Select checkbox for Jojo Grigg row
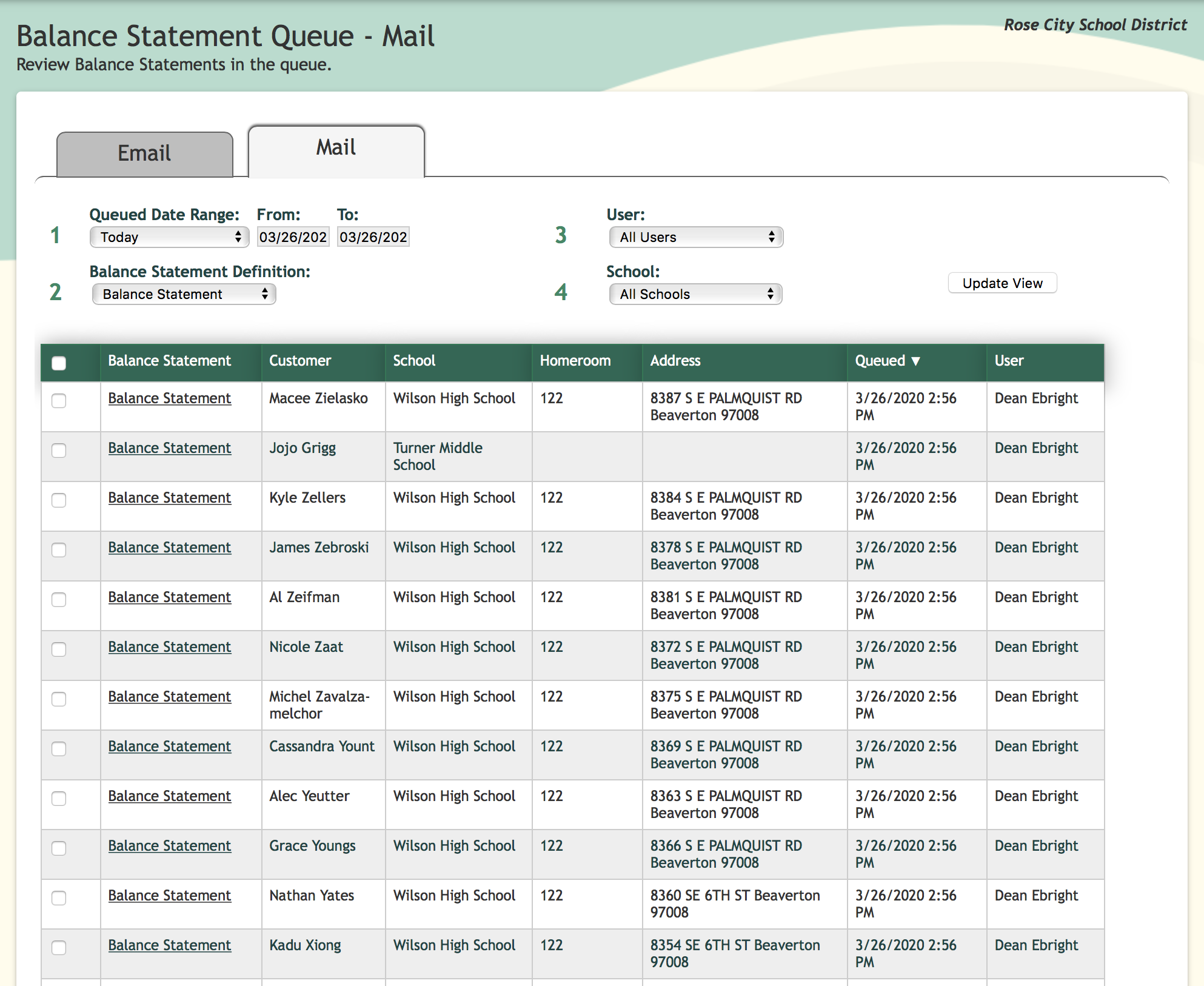The image size is (1204, 986). click(59, 451)
